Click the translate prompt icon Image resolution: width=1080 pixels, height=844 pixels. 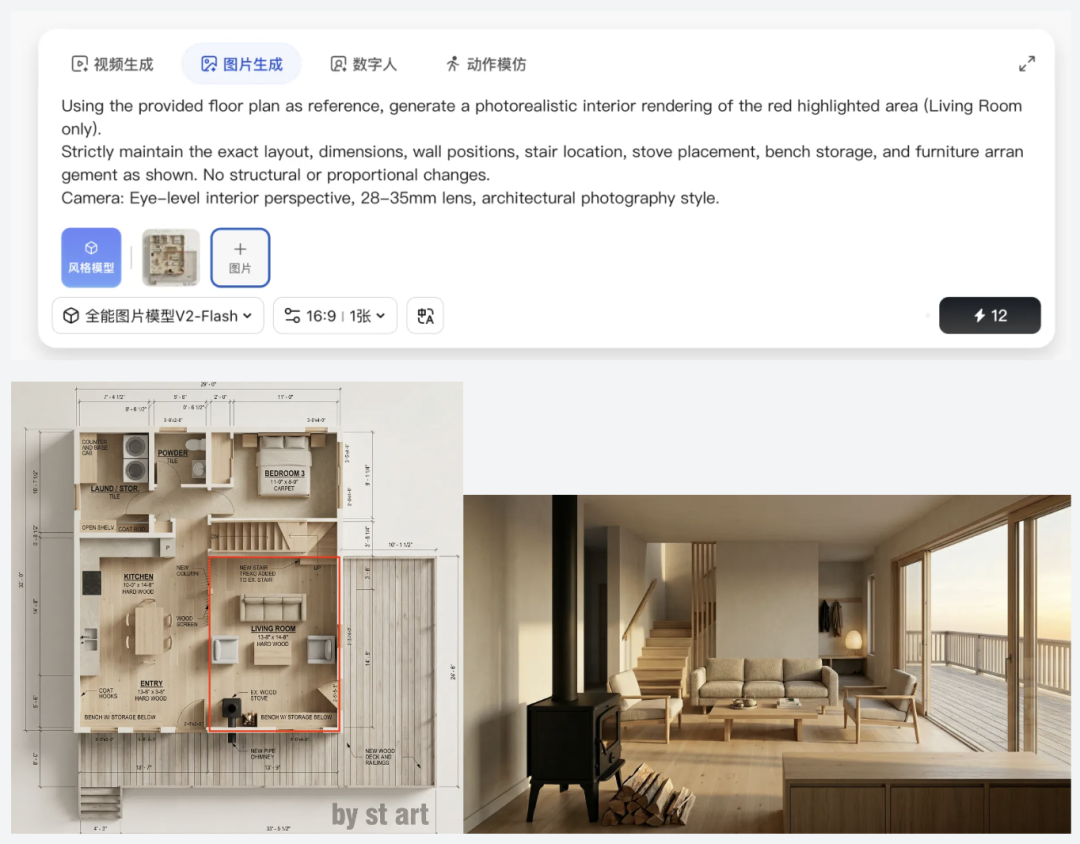425,316
